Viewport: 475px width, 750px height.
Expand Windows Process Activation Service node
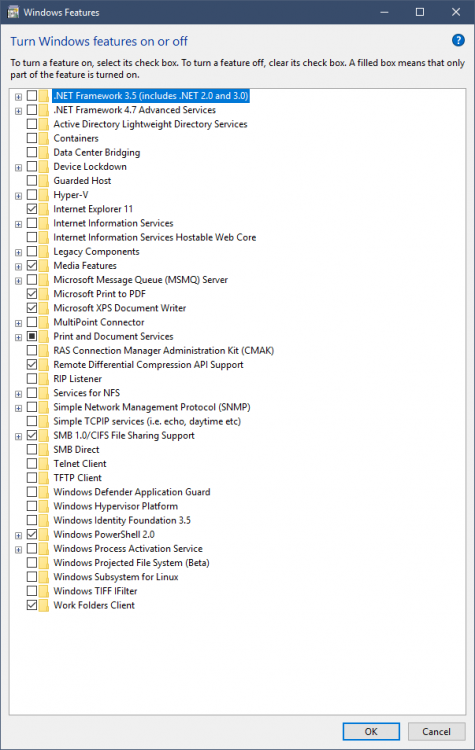[18, 550]
